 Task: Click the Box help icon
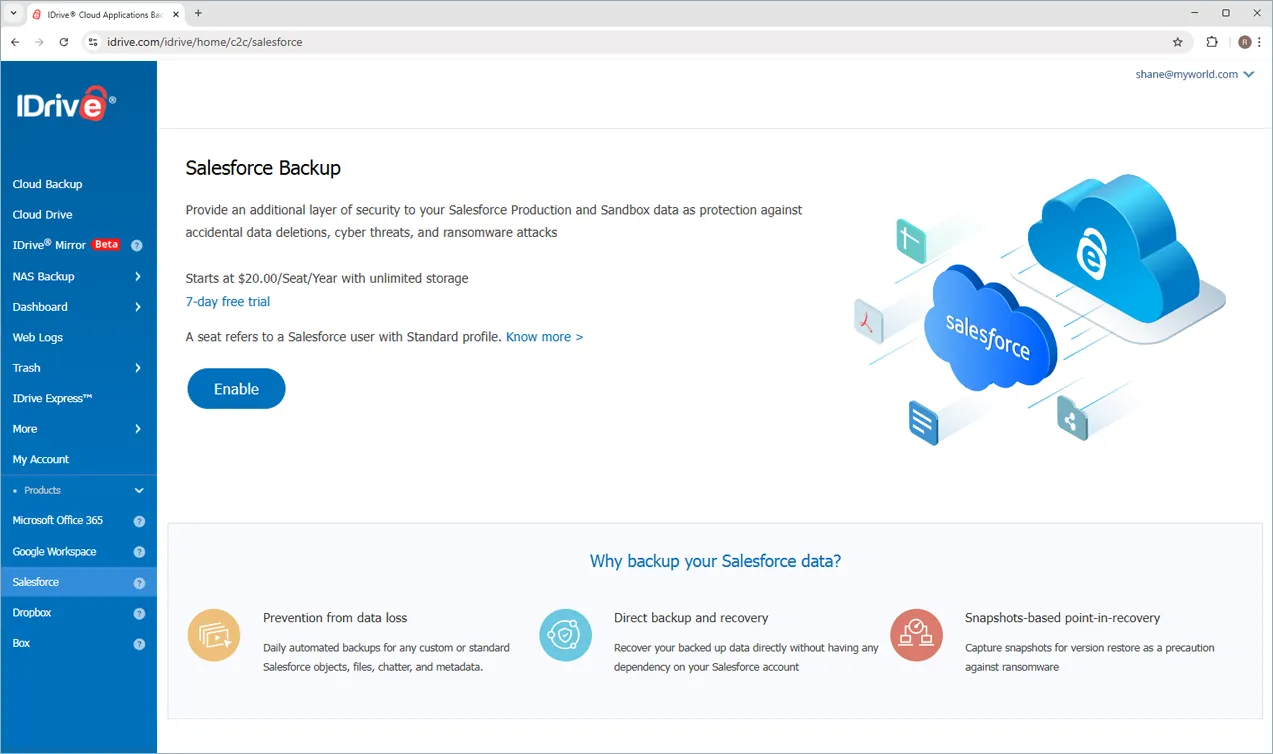click(139, 643)
